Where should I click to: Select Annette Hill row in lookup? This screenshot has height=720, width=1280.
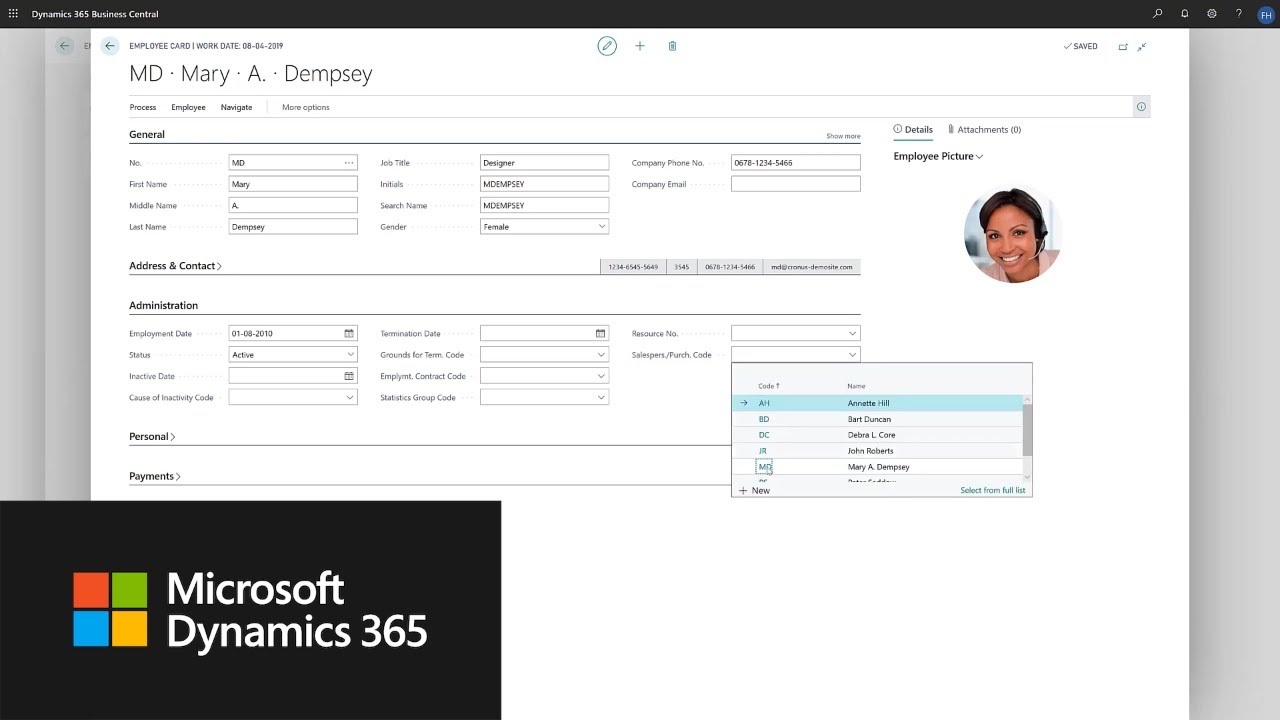click(878, 403)
